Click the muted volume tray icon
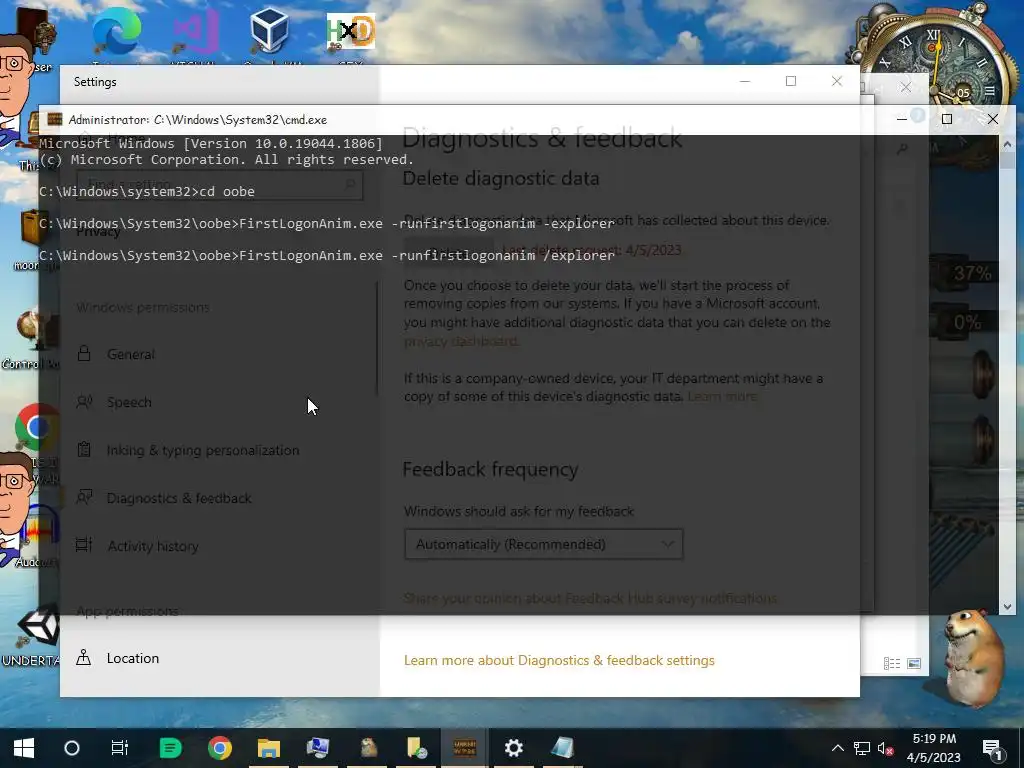 (886, 748)
